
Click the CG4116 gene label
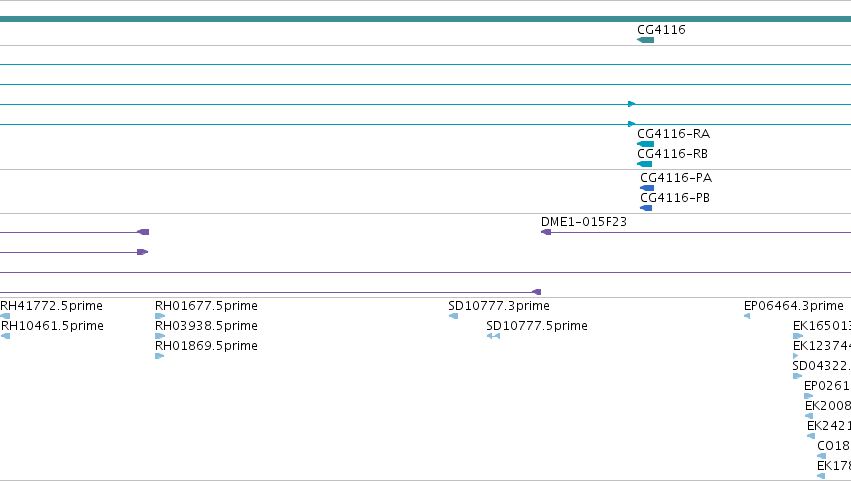(661, 30)
